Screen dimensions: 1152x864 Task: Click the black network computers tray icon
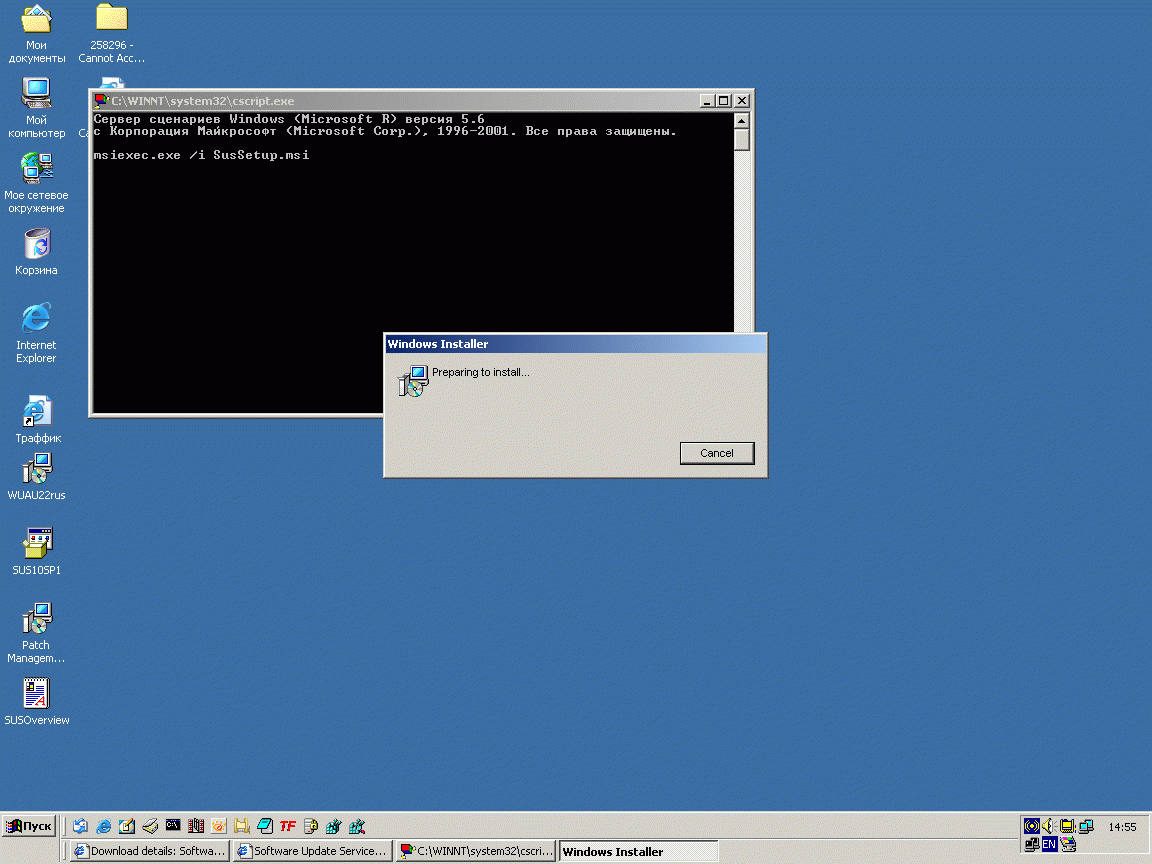point(1032,844)
